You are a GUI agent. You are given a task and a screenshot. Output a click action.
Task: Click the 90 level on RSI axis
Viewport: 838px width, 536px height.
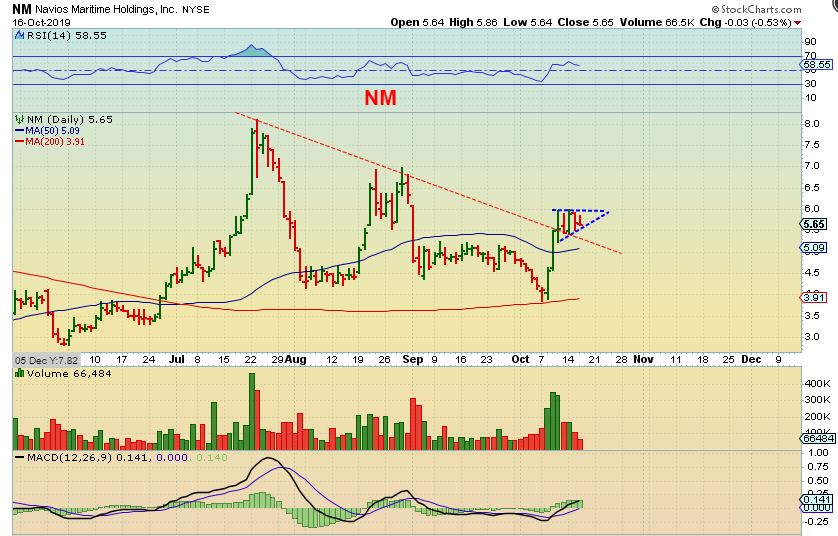coord(810,42)
